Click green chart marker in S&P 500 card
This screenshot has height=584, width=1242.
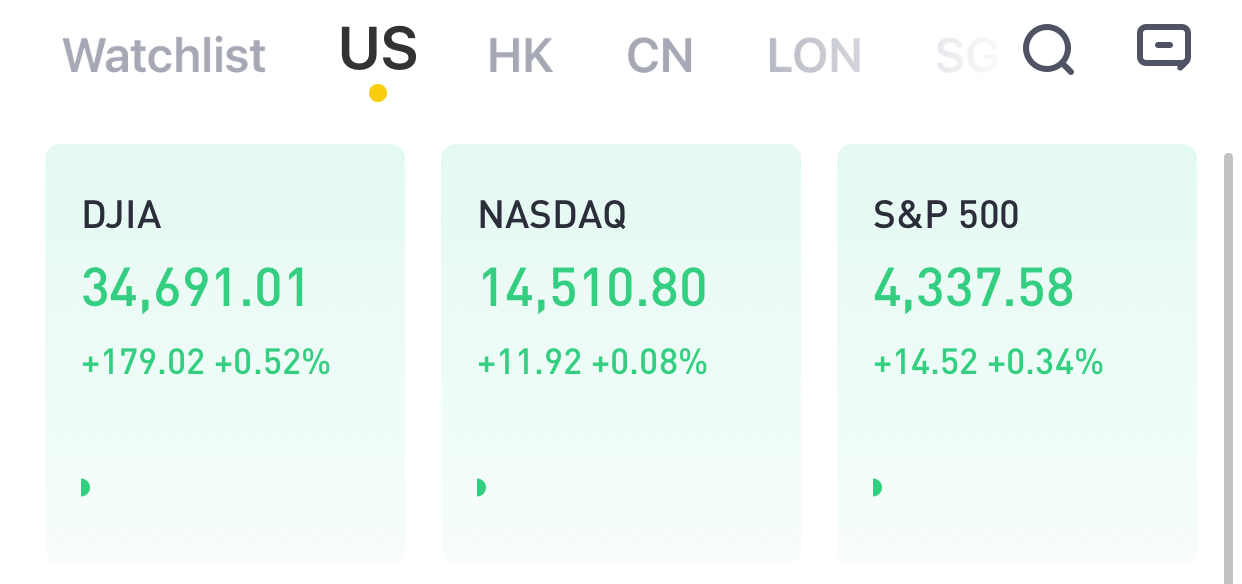point(877,487)
